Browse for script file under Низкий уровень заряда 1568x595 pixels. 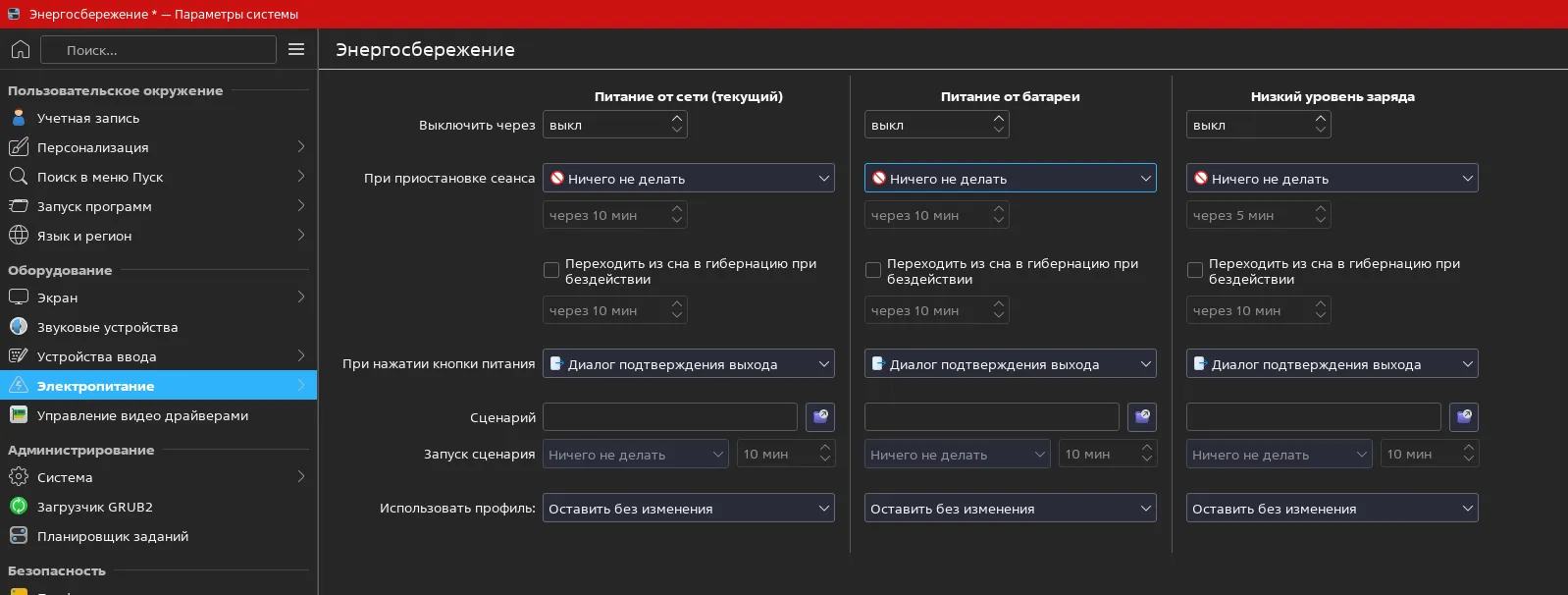point(1464,417)
